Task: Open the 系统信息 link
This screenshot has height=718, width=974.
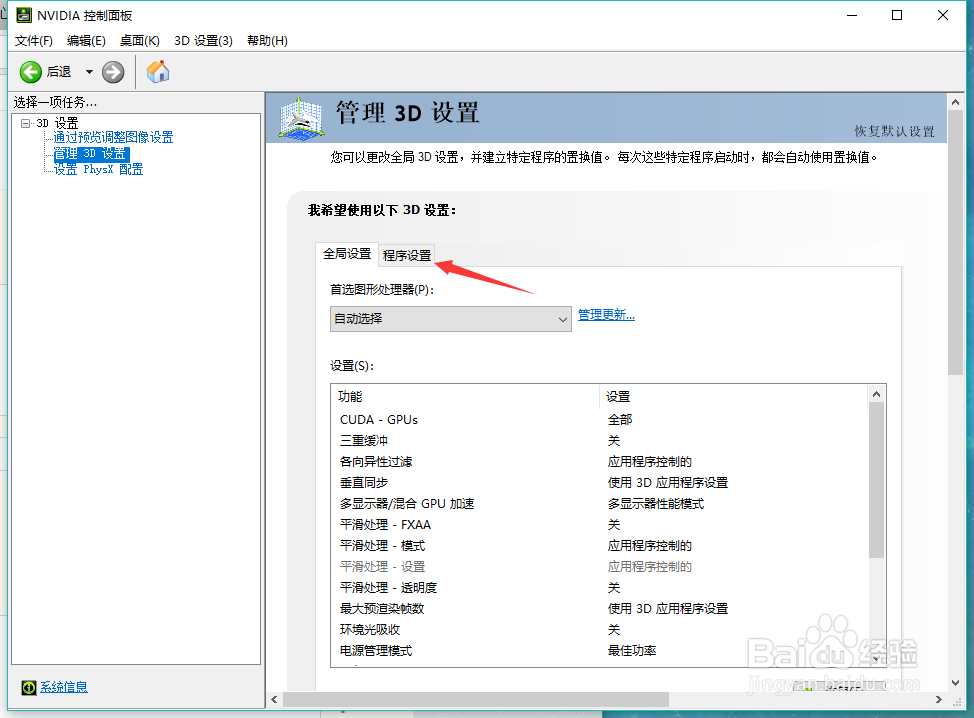Action: [x=64, y=687]
